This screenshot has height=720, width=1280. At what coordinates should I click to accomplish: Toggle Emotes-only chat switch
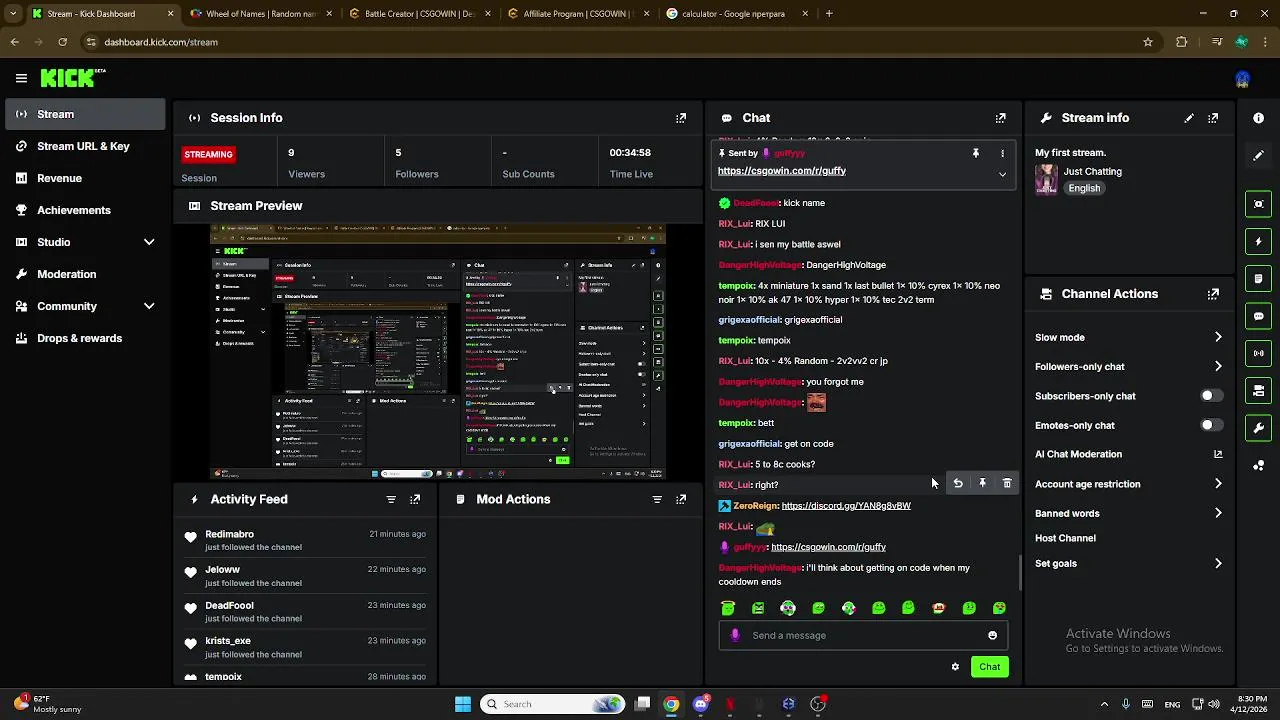[1211, 425]
